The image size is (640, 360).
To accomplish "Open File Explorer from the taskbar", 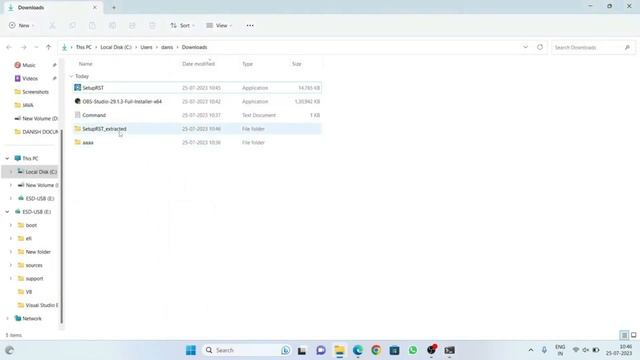I will coord(339,350).
